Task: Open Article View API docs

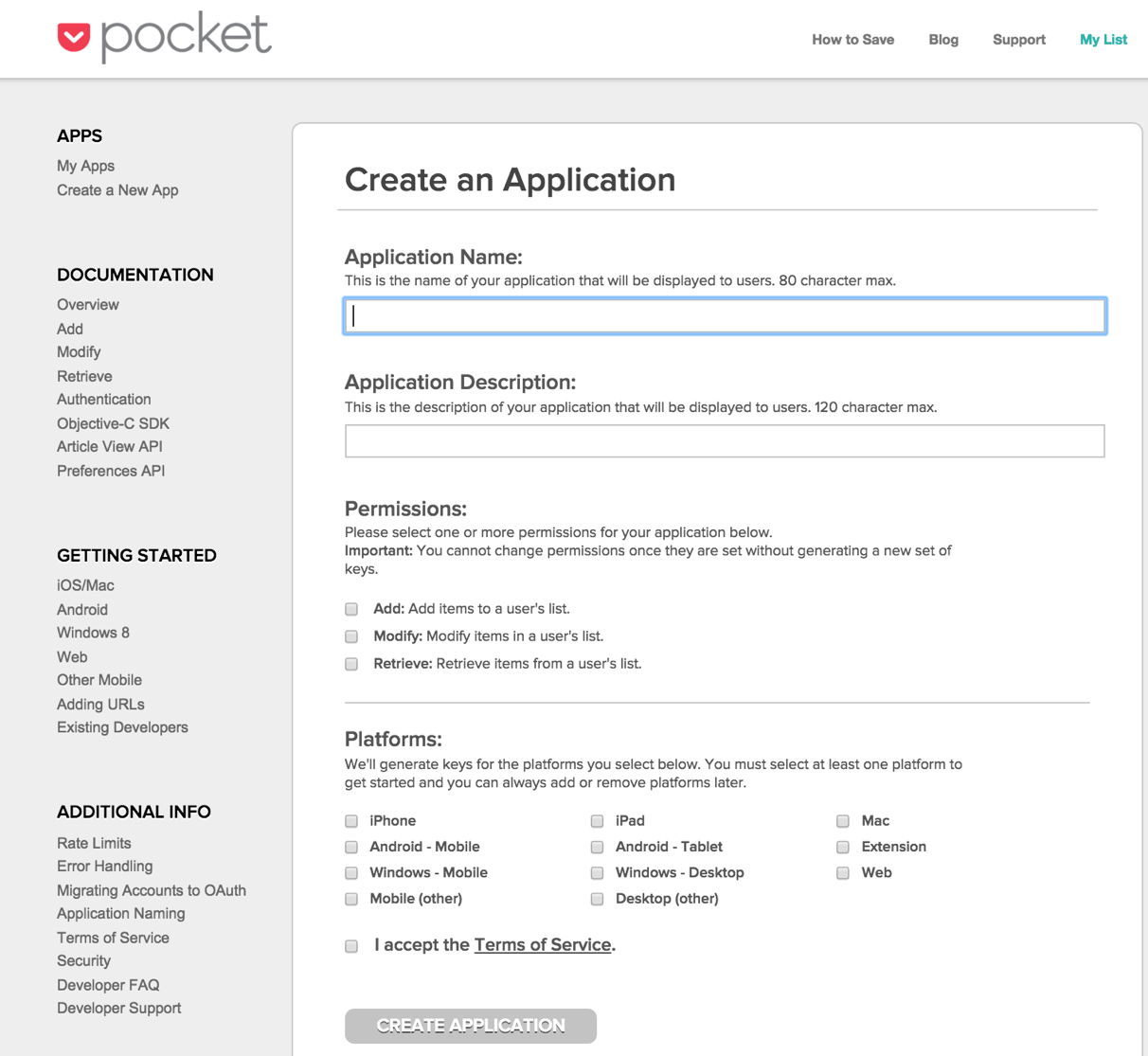Action: tap(110, 447)
